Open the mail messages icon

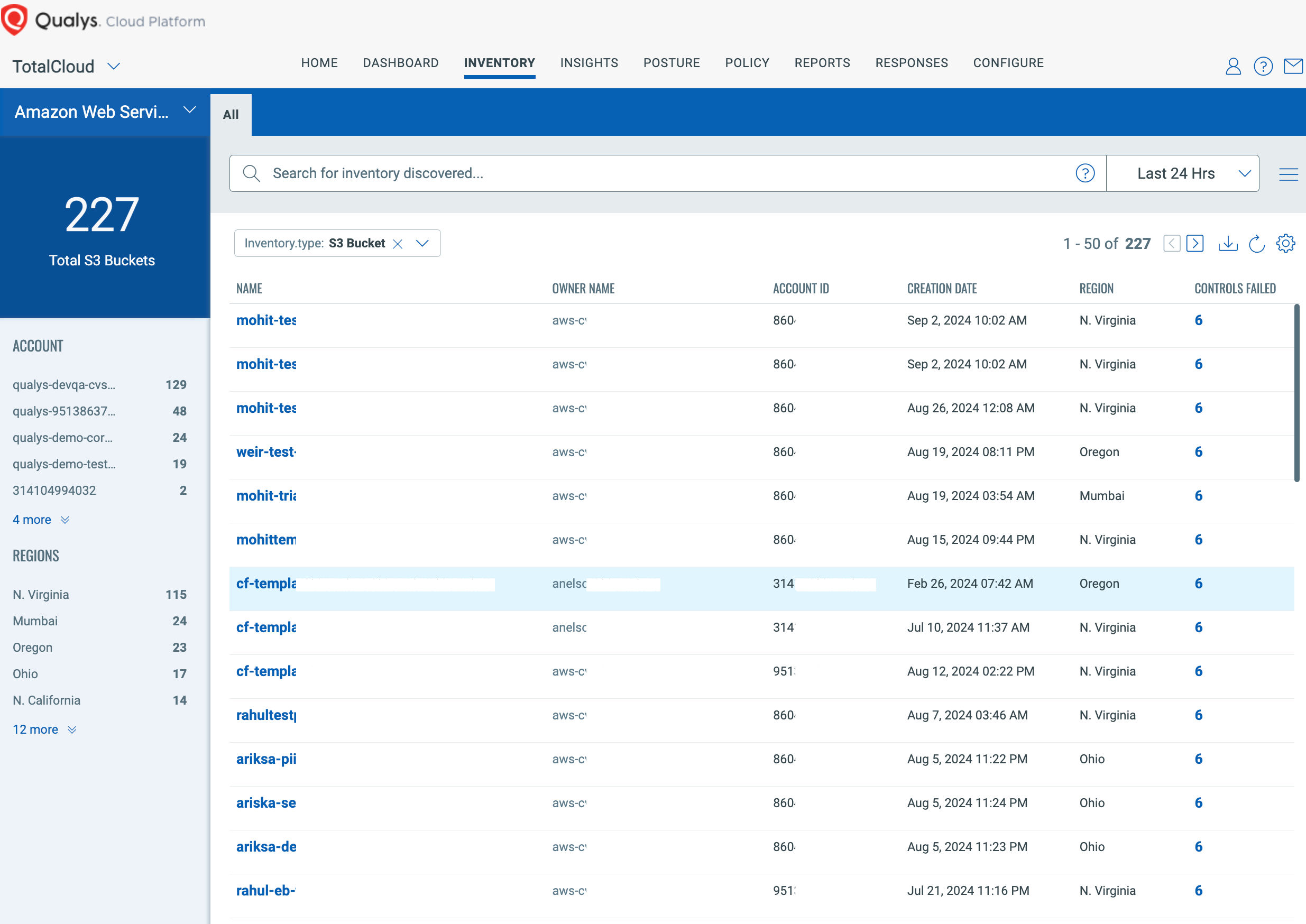1293,67
